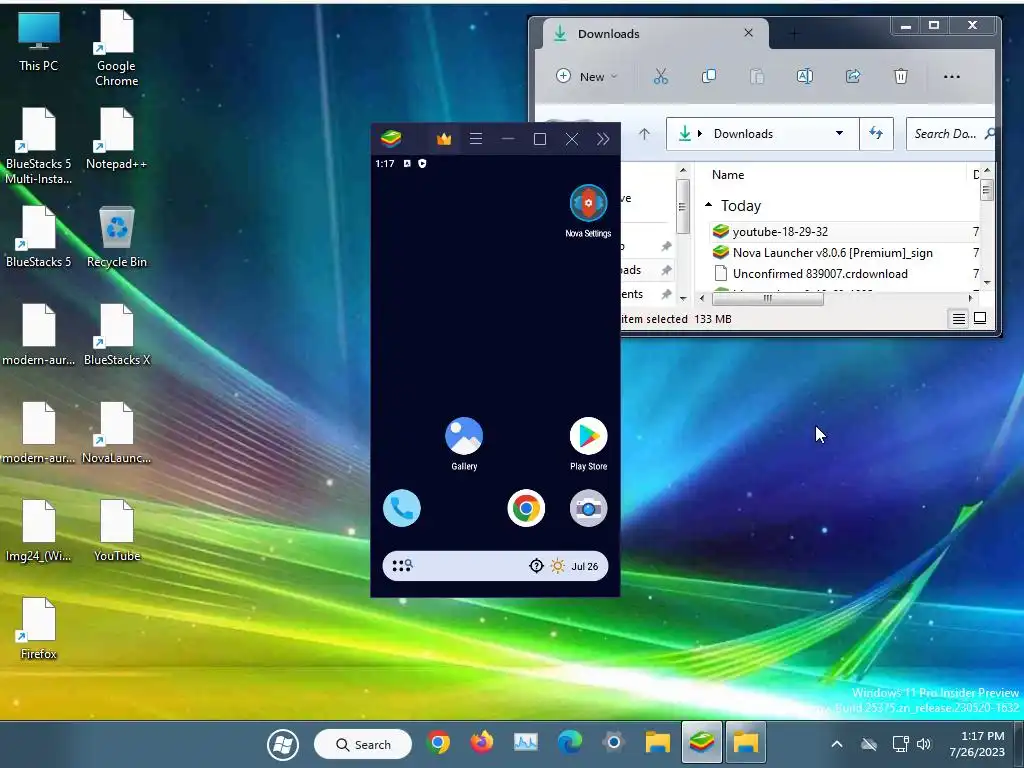Select BlueStacks 5 Multi-Instance desktop shortcut
Viewport: 1024px width, 768px height.
coord(39,146)
